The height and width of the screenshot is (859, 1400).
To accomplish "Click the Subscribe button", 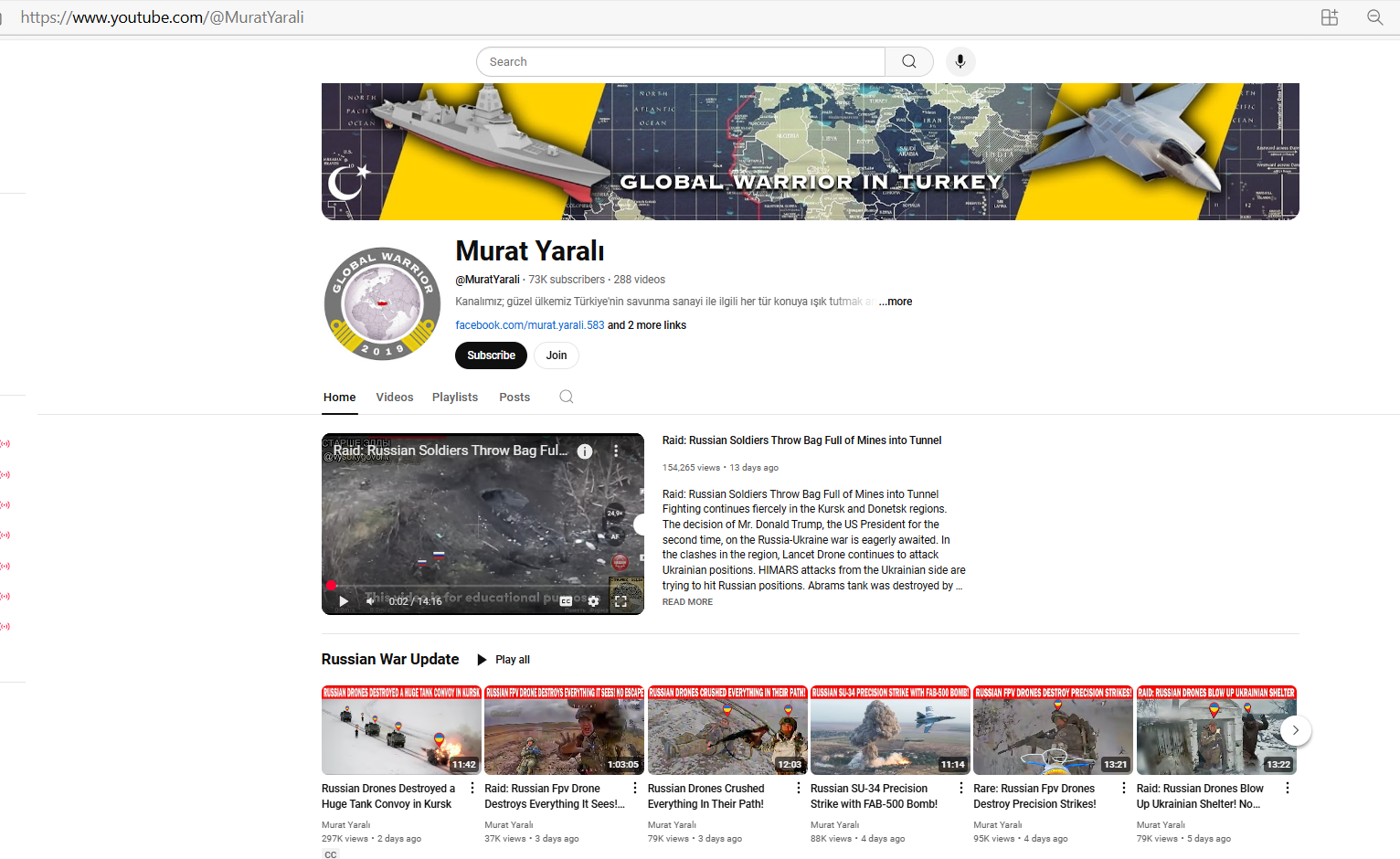I will pyautogui.click(x=491, y=355).
